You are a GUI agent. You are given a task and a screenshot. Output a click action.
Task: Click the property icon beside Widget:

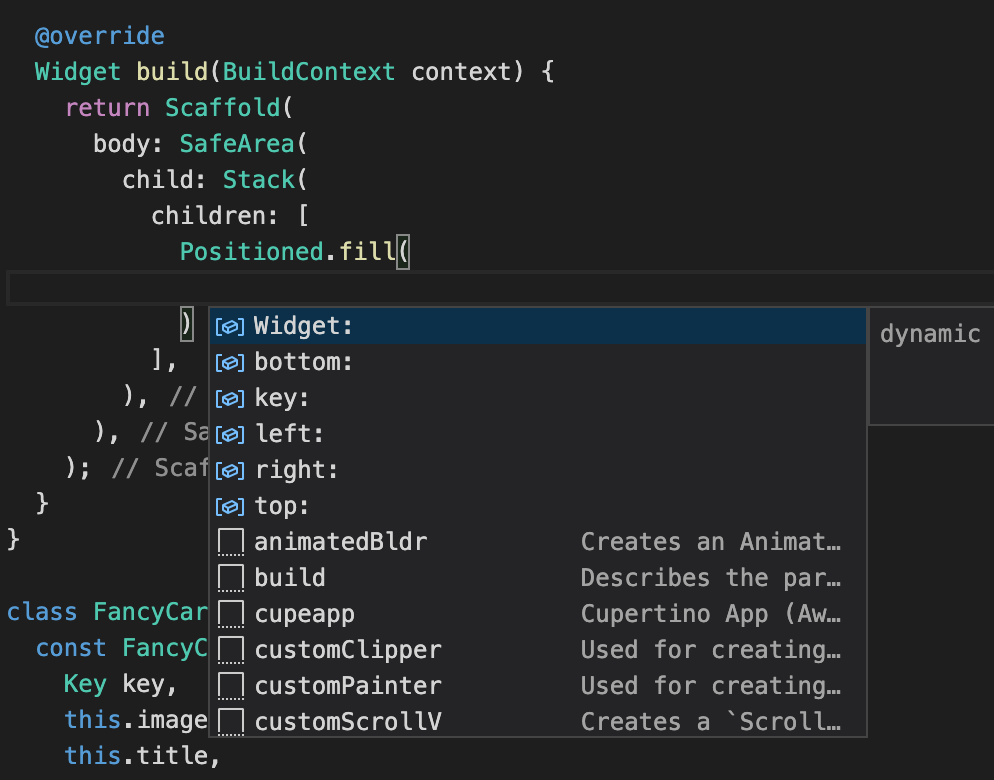pyautogui.click(x=230, y=325)
